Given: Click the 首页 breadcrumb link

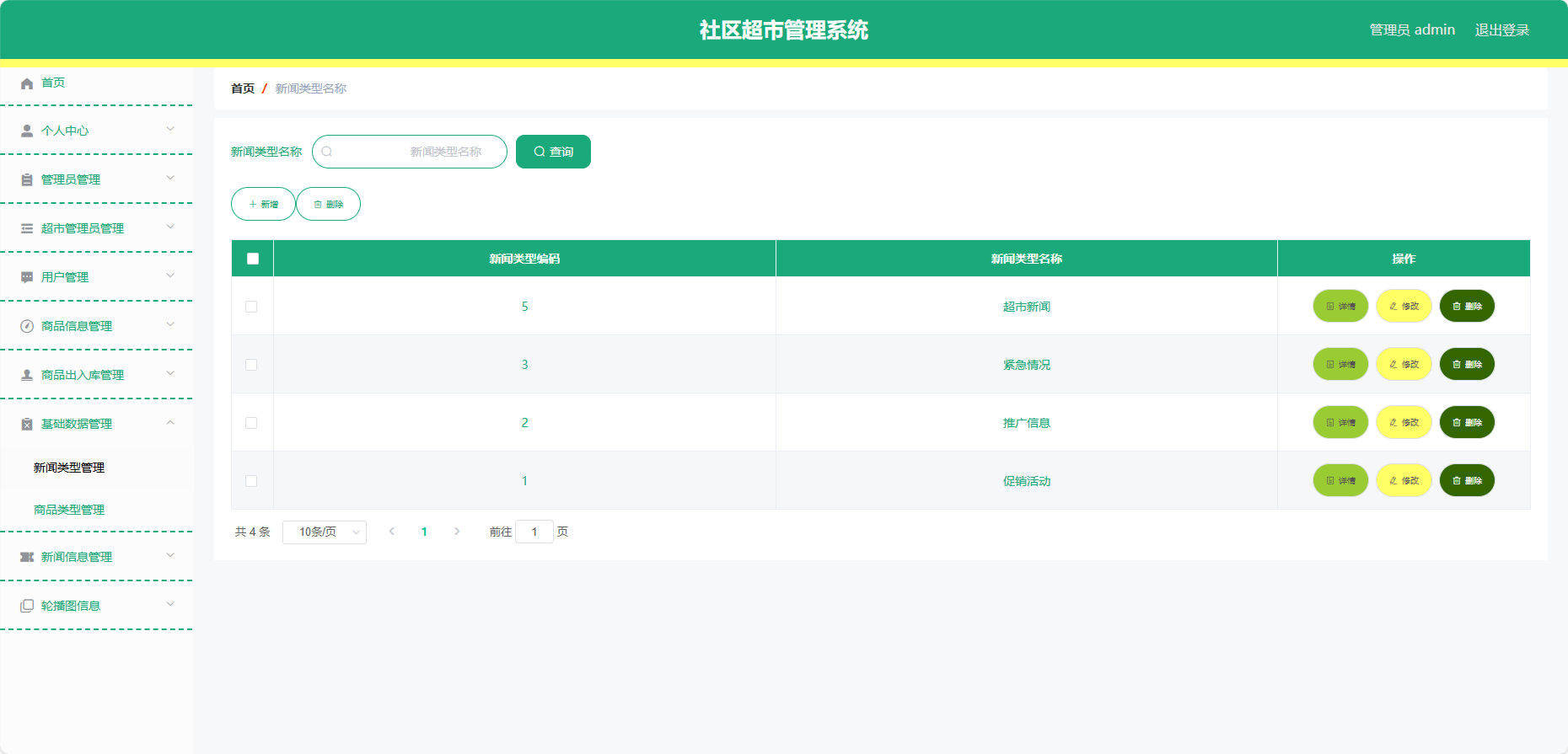Looking at the screenshot, I should [243, 88].
